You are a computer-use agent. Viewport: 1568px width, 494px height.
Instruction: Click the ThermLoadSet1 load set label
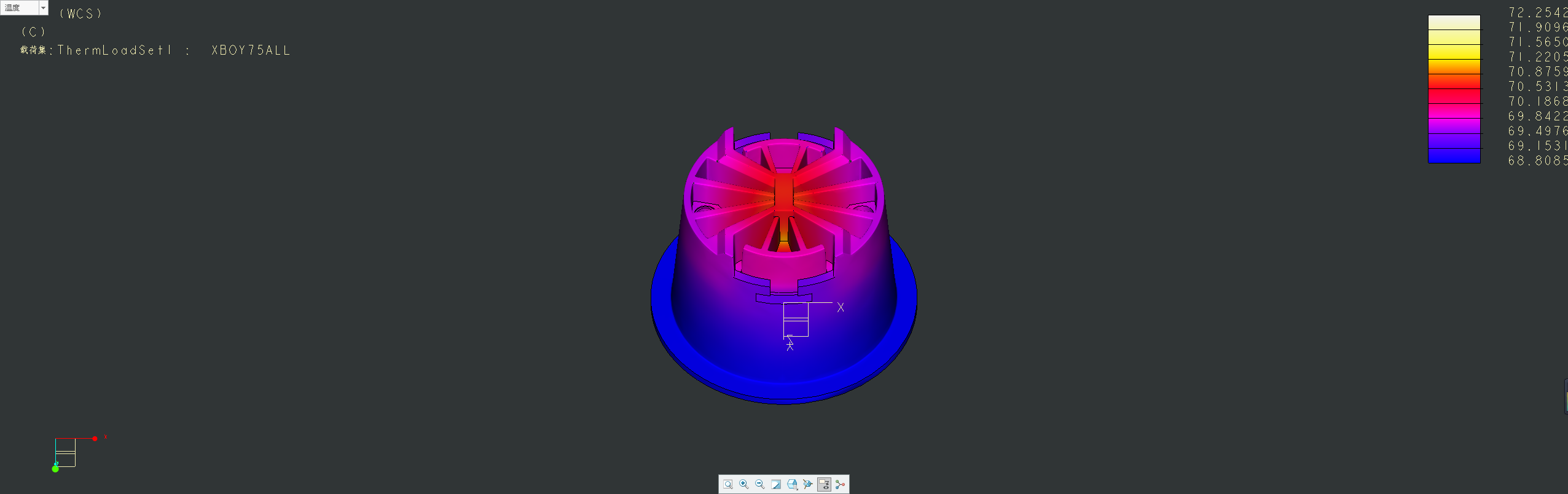point(114,50)
